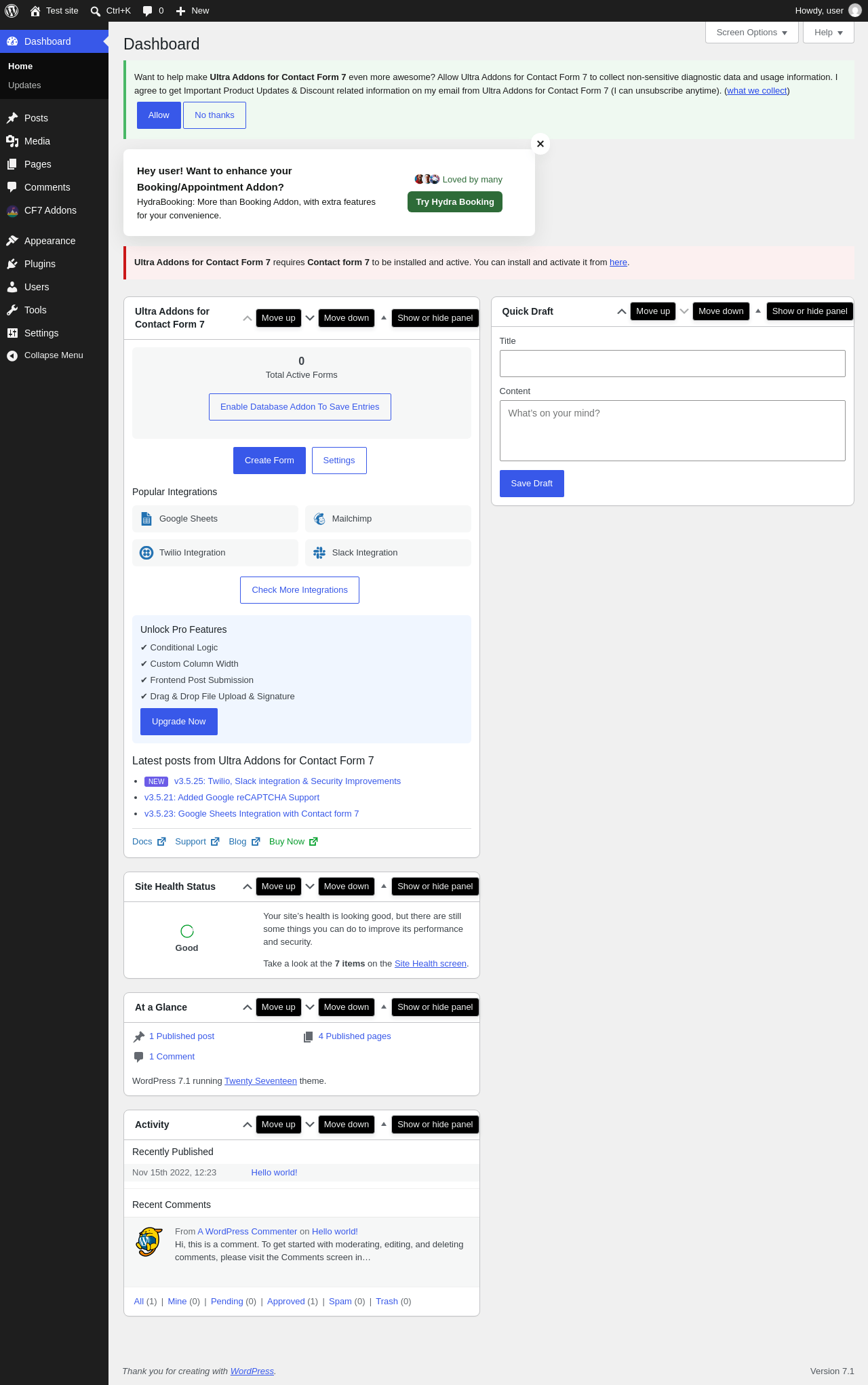Move Activity panel down arrow

(310, 1125)
